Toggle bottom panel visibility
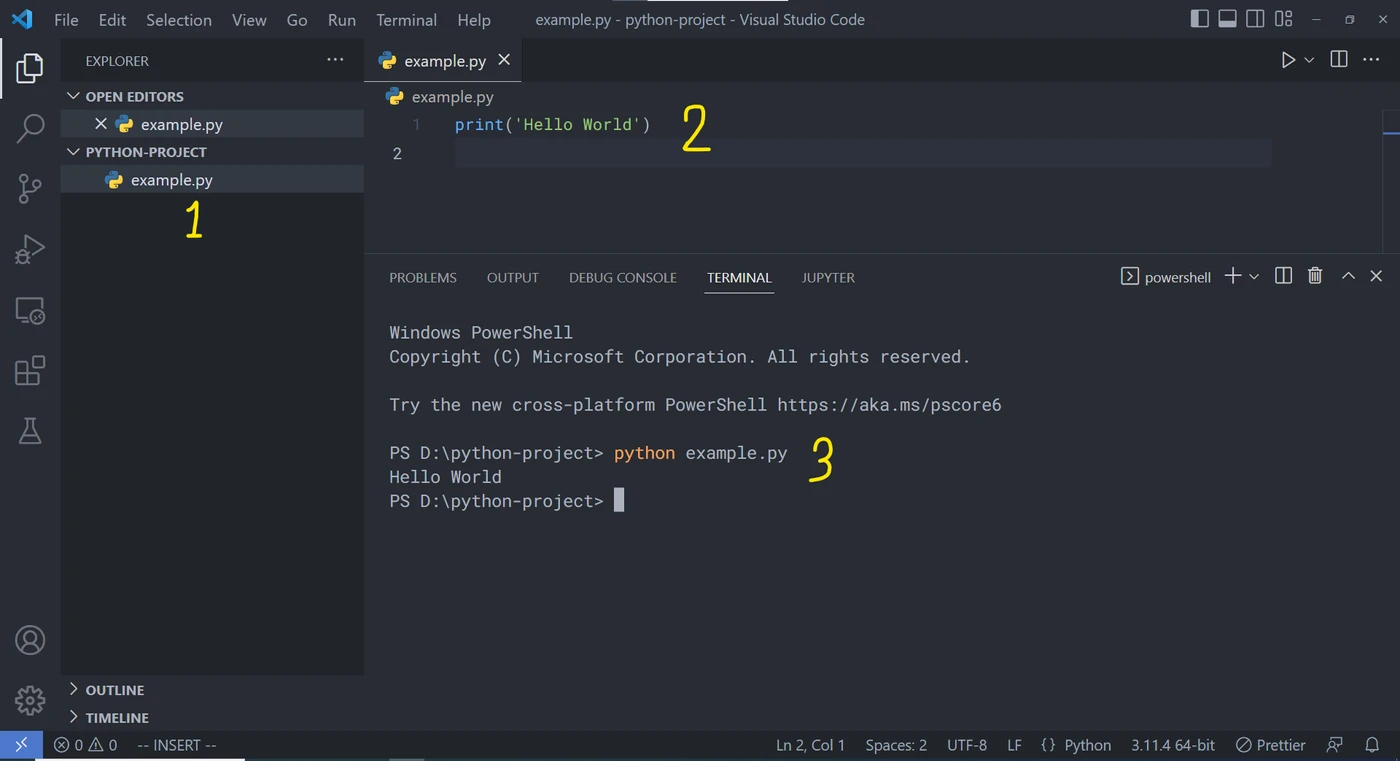The image size is (1400, 761). (x=1228, y=19)
